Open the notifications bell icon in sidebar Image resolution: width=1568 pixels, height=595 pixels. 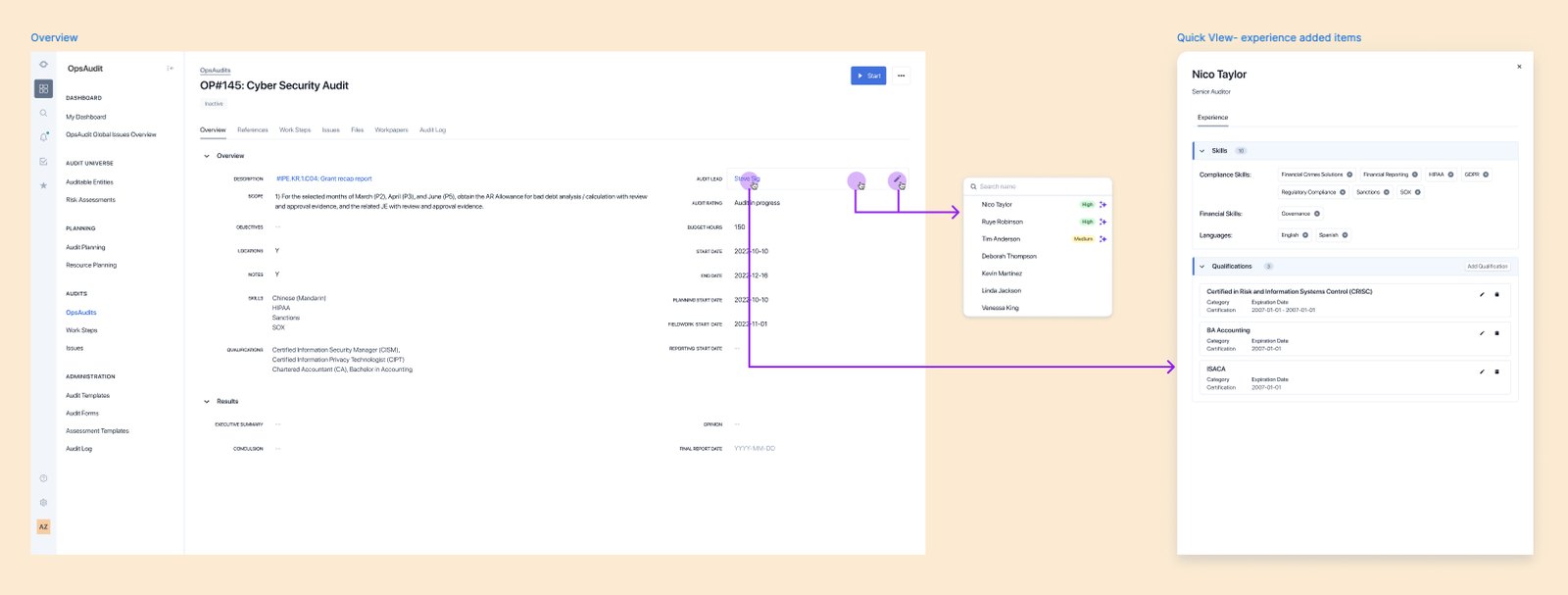(x=43, y=137)
